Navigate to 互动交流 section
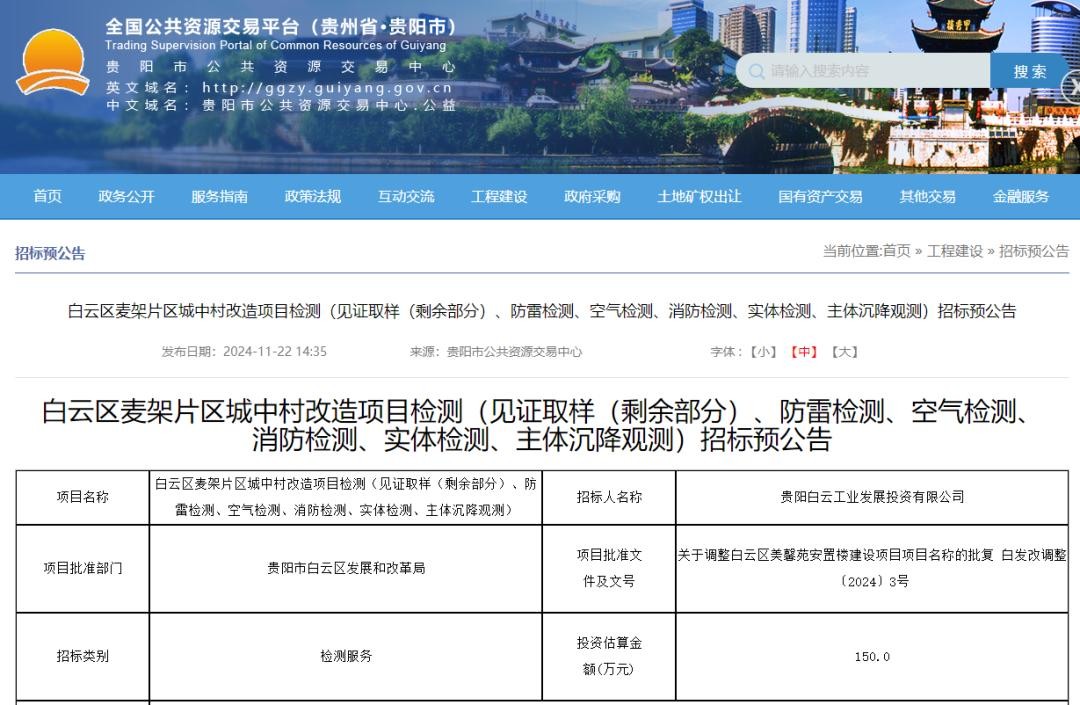Screen dimensions: 1080x705 [406, 197]
